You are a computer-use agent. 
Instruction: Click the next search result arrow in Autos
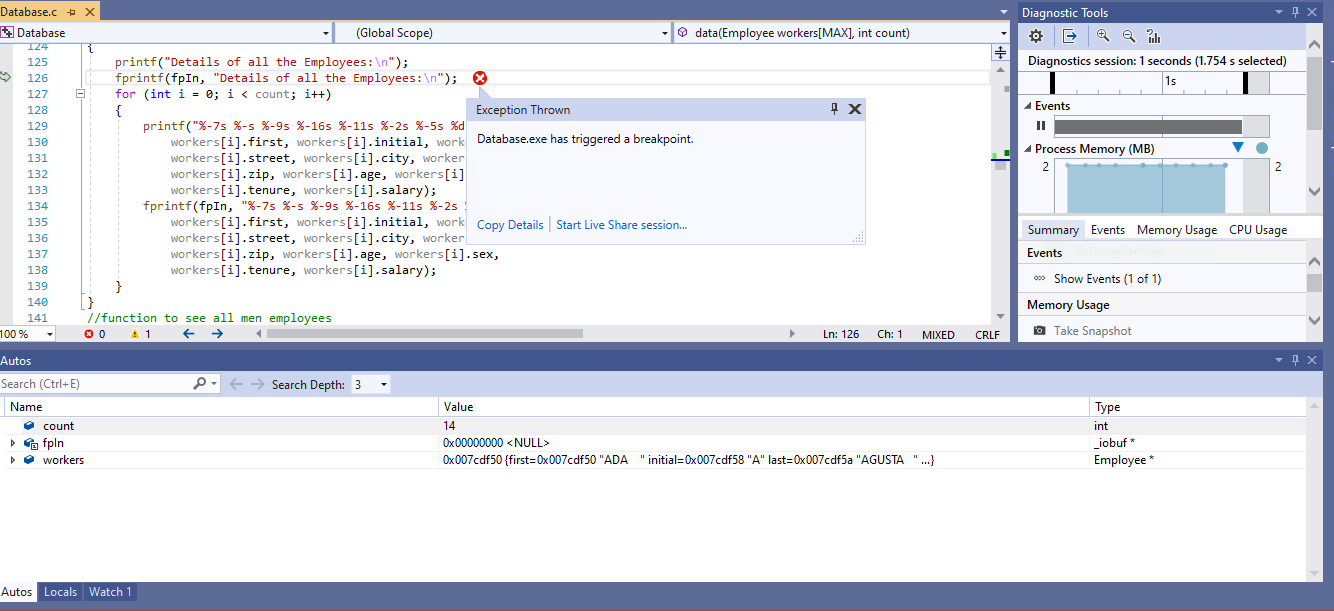[x=258, y=384]
